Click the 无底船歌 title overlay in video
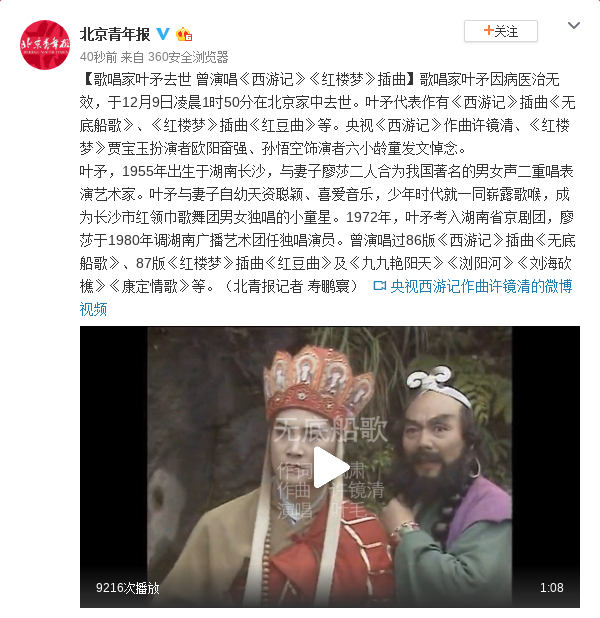600x618 pixels. click(x=330, y=430)
